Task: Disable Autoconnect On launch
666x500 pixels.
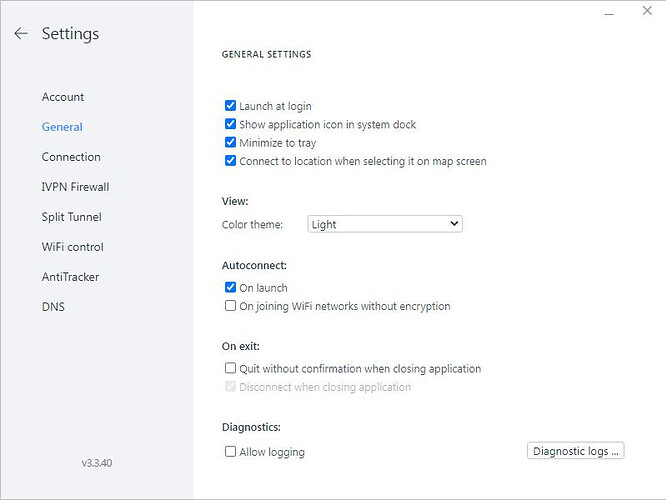Action: pyautogui.click(x=231, y=288)
